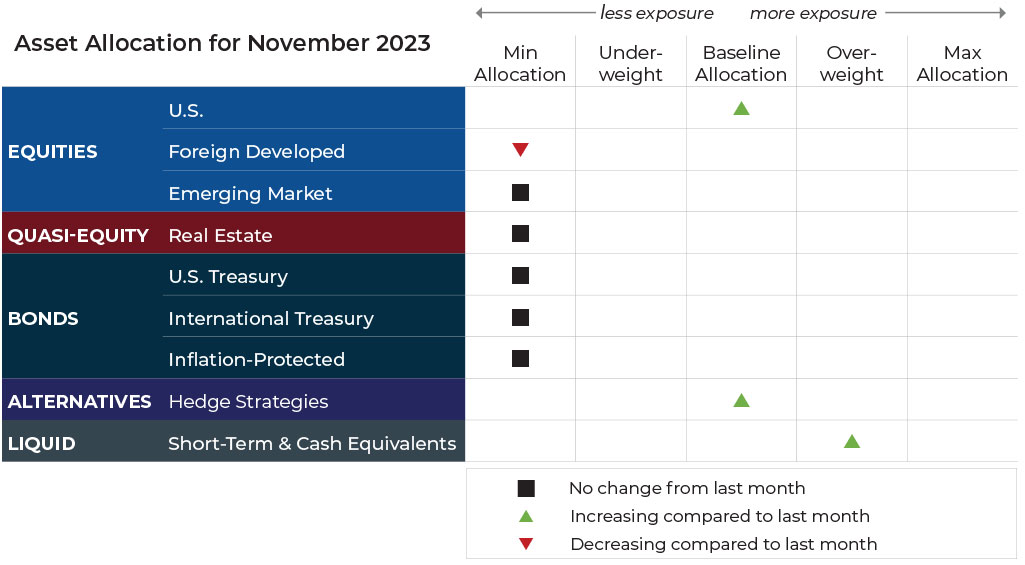Click 'Increasing compared to last month' legend text
1025x565 pixels.
720,516
